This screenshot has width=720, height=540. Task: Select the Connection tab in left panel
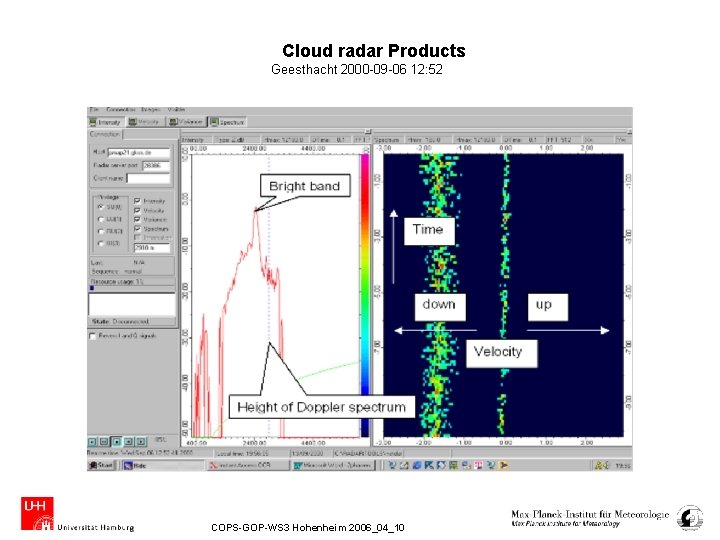coord(105,135)
